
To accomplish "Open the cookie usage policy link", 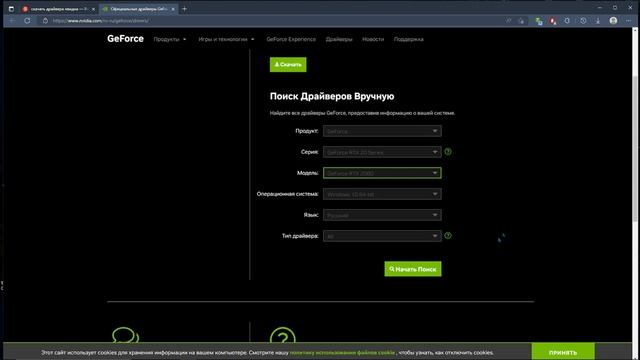I will click(342, 352).
